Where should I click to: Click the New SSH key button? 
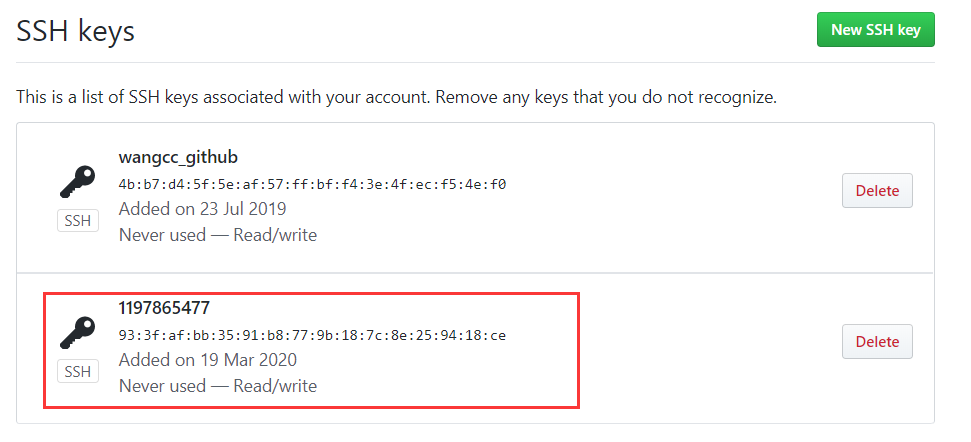coord(876,29)
